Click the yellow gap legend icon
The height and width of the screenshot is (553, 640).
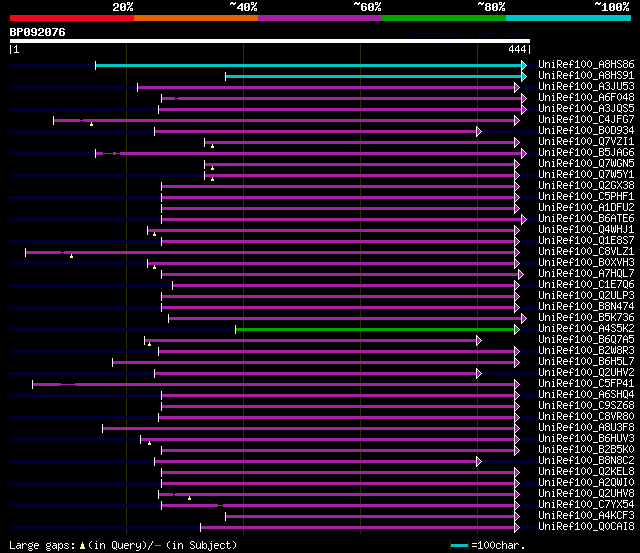pyautogui.click(x=82, y=545)
